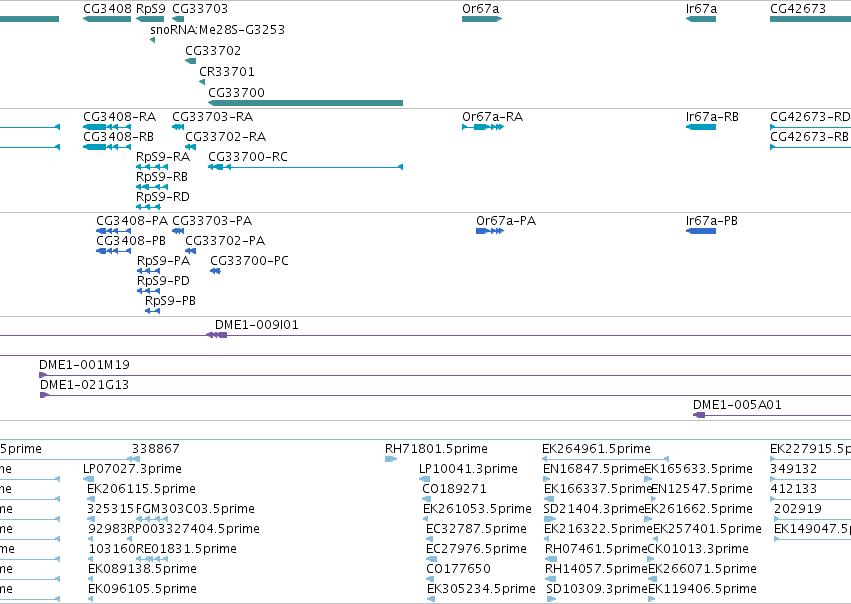Select the 202919 EST label
This screenshot has height=604, width=851.
tap(798, 509)
